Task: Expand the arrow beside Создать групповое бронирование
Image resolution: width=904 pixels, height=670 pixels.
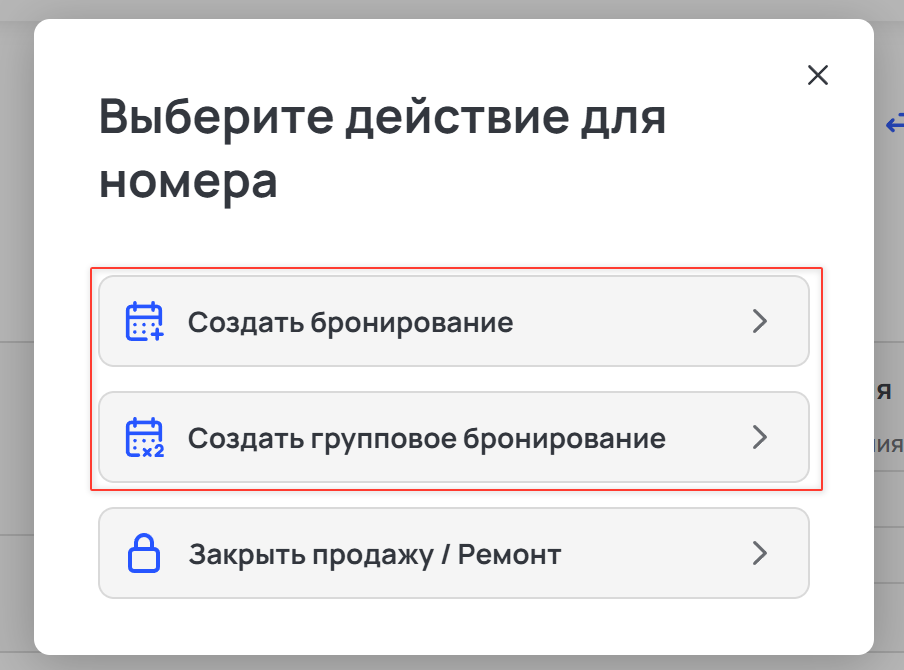Action: [760, 437]
